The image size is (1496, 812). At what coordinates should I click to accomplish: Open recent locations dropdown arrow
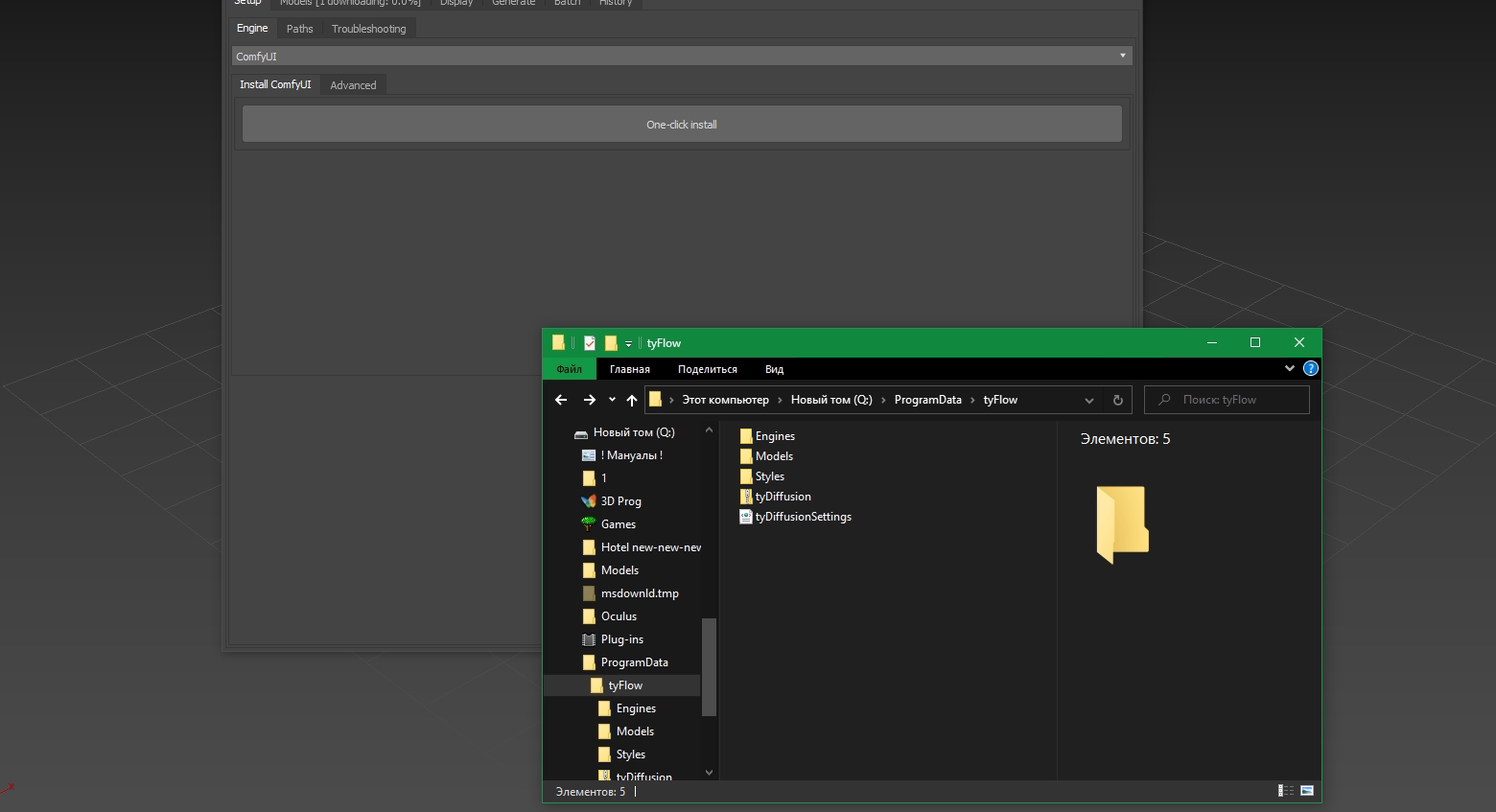(x=612, y=400)
